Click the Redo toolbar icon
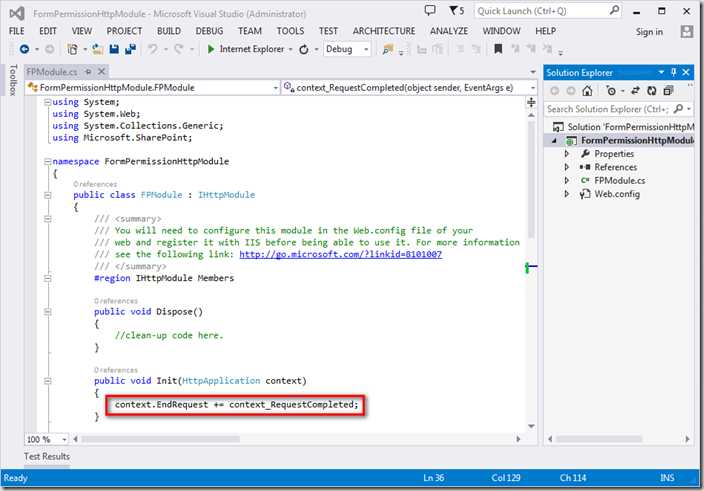This screenshot has height=491, width=704. [179, 49]
